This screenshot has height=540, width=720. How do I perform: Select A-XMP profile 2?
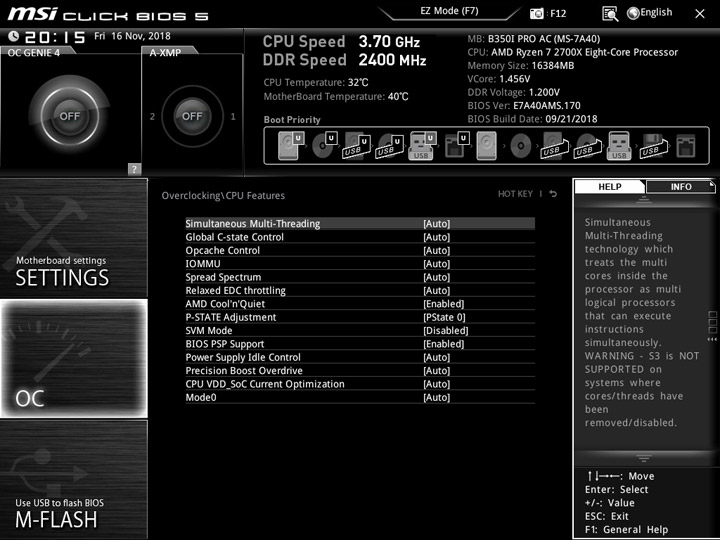tap(152, 117)
